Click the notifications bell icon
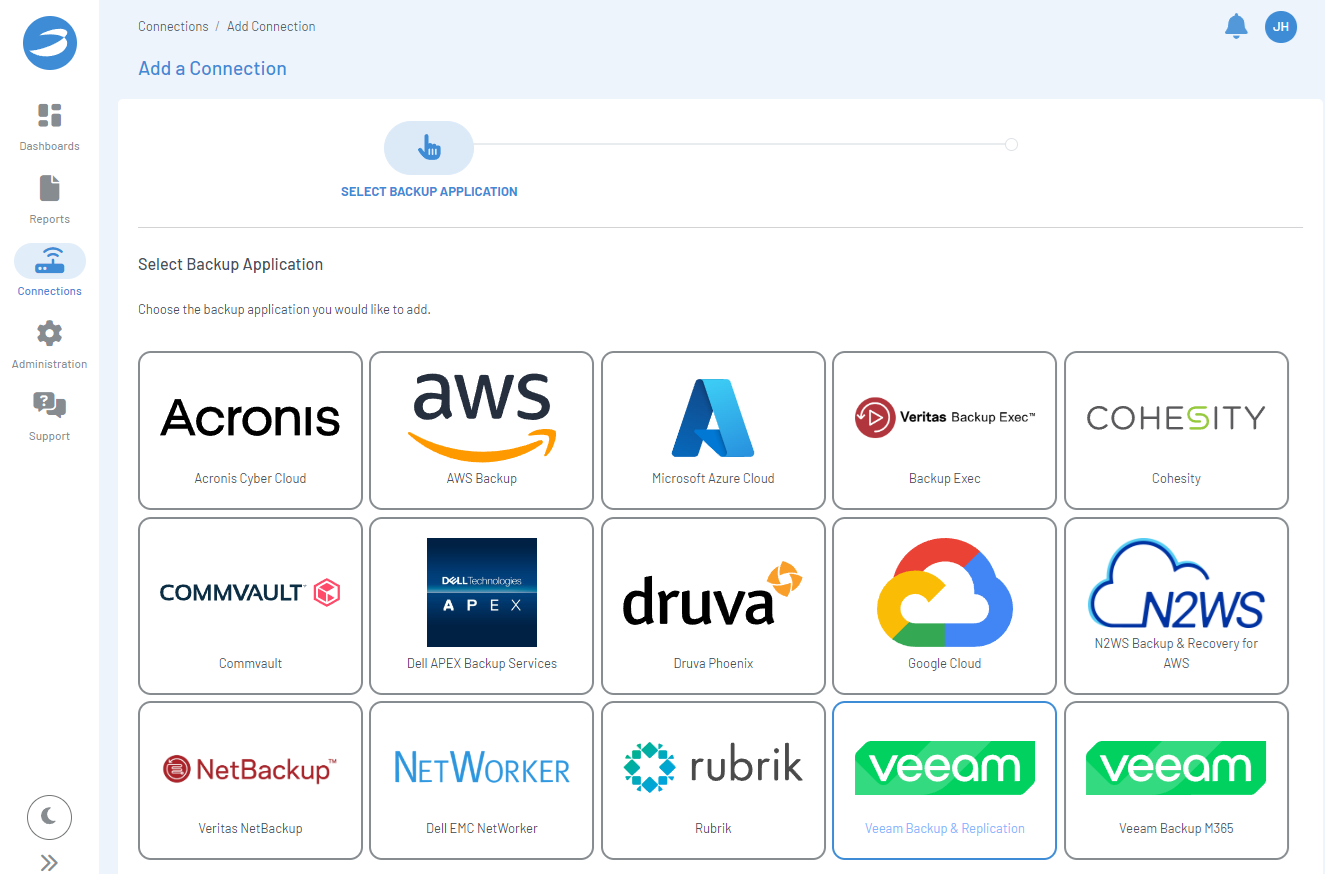 pos(1237,27)
